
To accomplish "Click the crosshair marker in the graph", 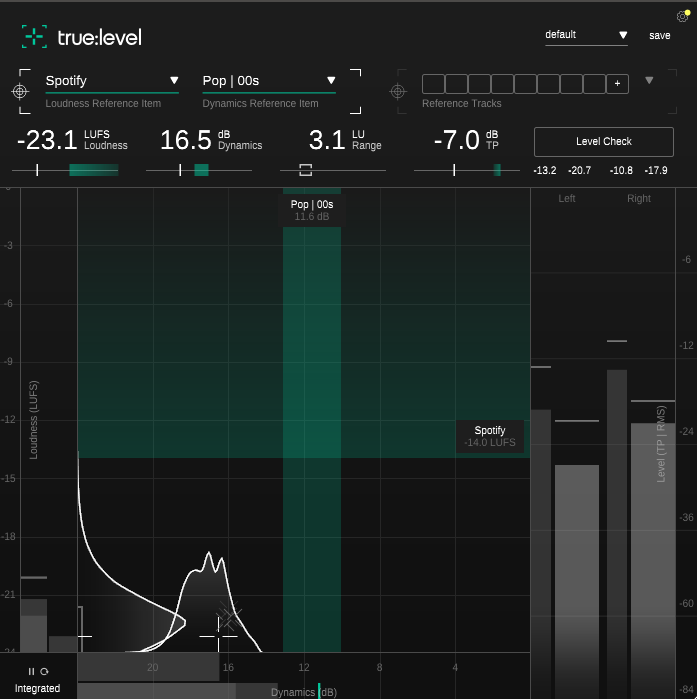I will point(219,634).
